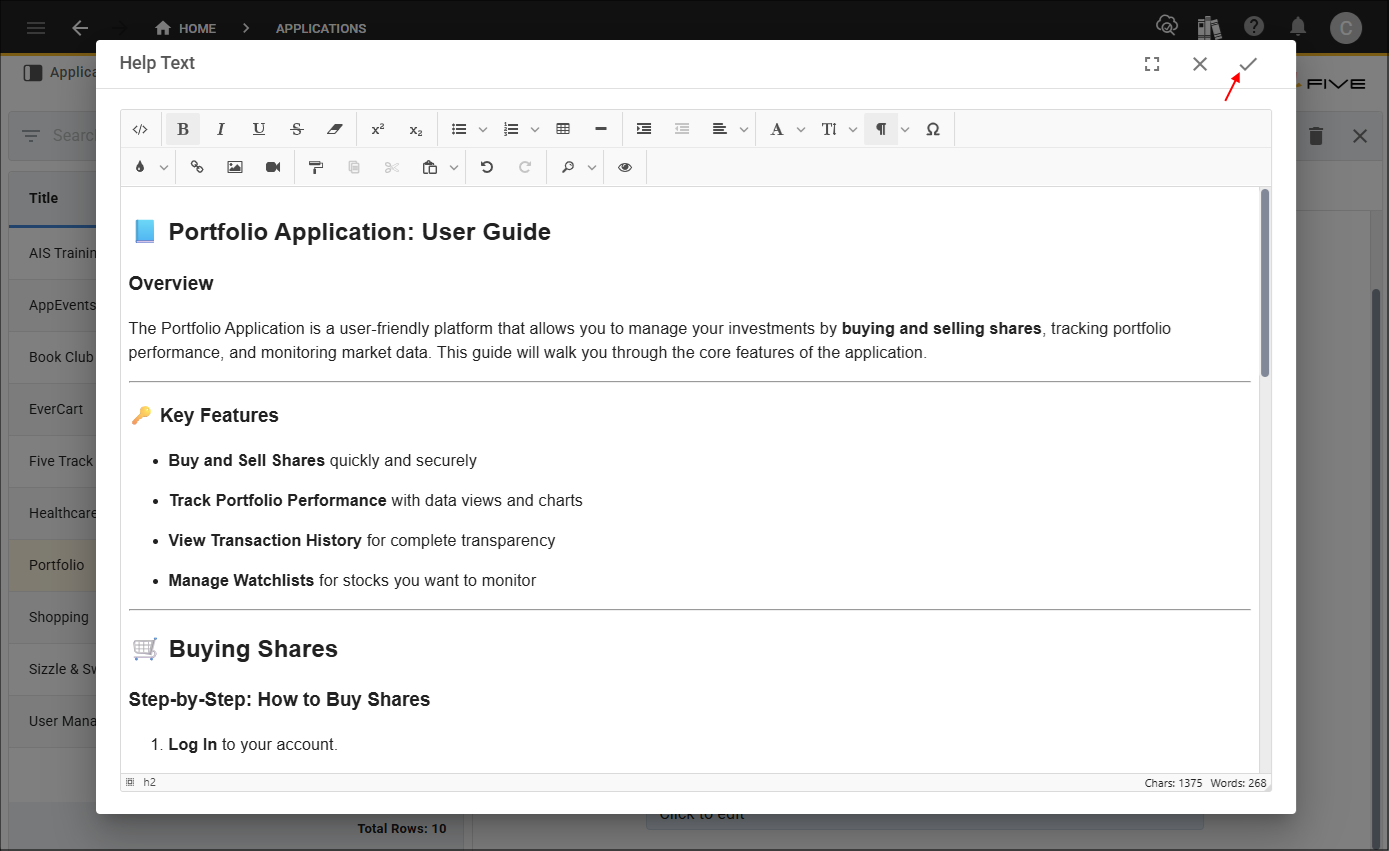Insert a video with camera icon
1389x851 pixels.
tap(273, 167)
